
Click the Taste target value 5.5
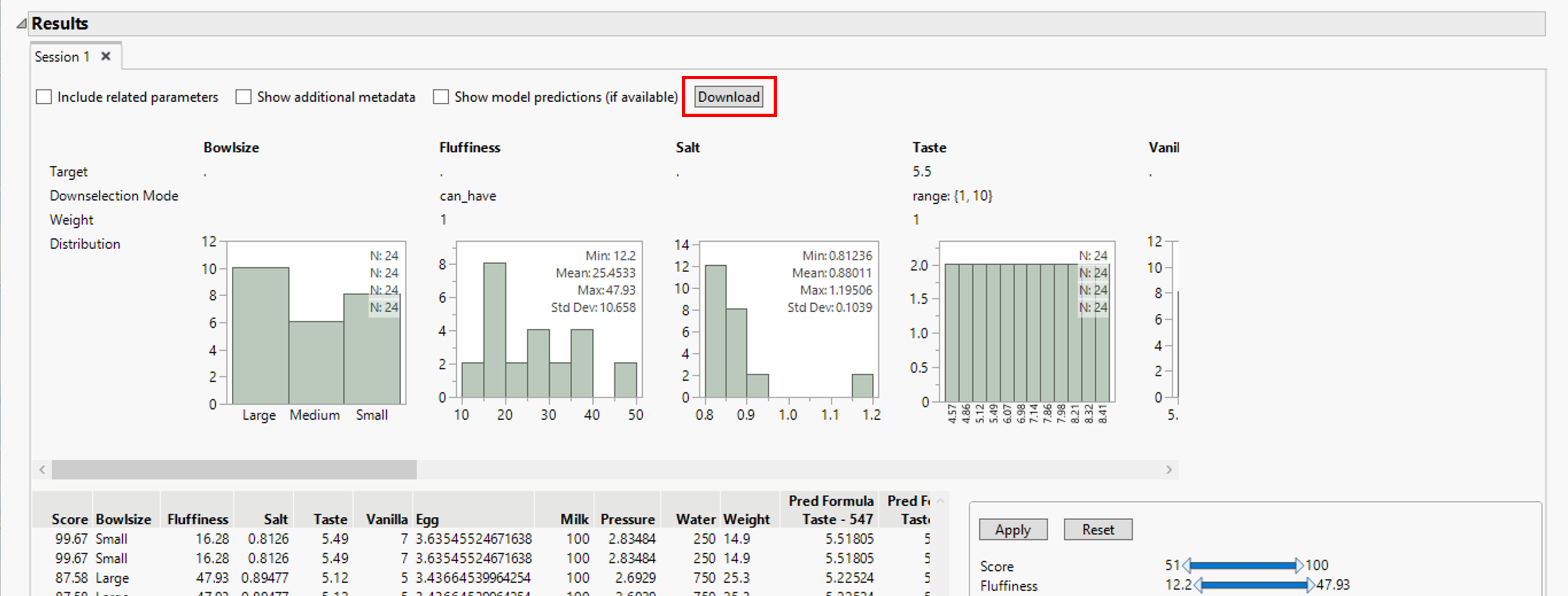click(922, 172)
